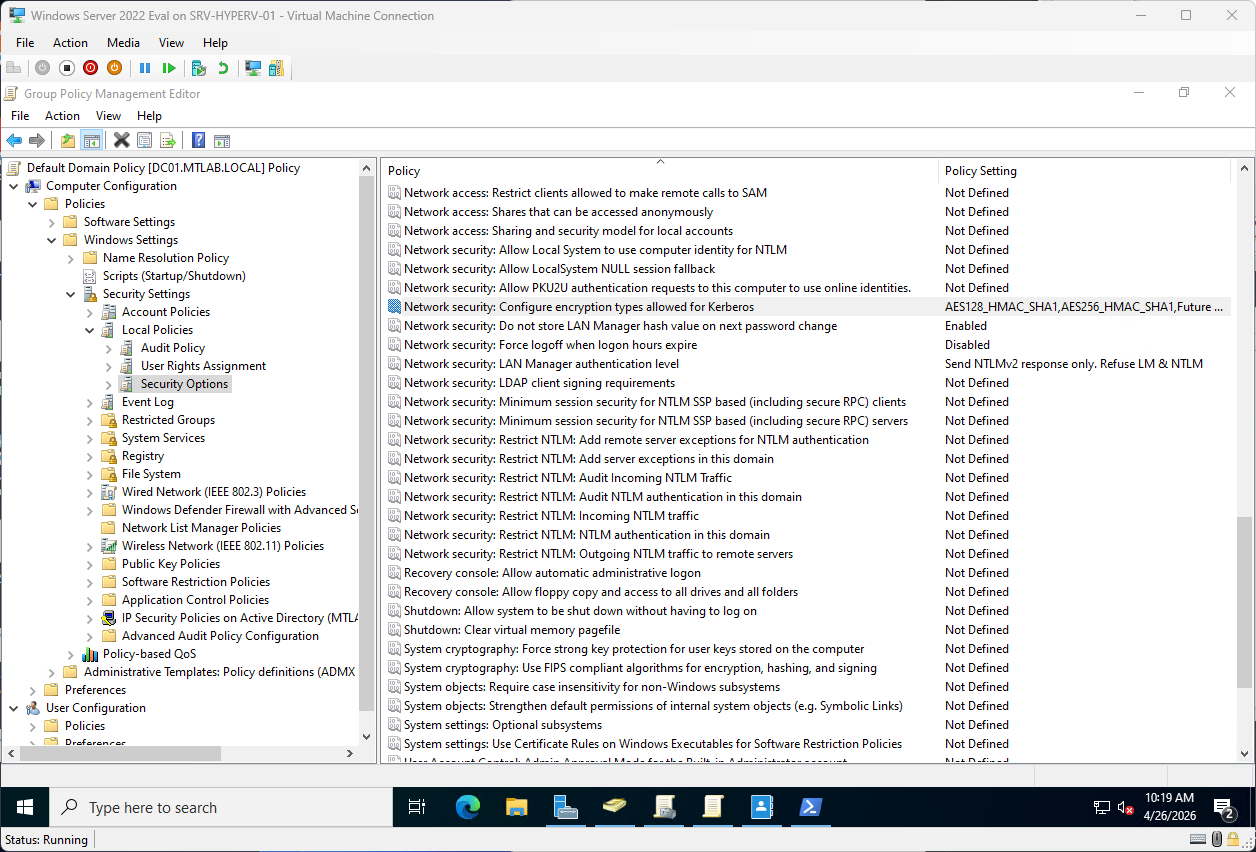Open Properties using the toolbar icon
Viewport: 1256px width, 852px height.
[x=145, y=140]
